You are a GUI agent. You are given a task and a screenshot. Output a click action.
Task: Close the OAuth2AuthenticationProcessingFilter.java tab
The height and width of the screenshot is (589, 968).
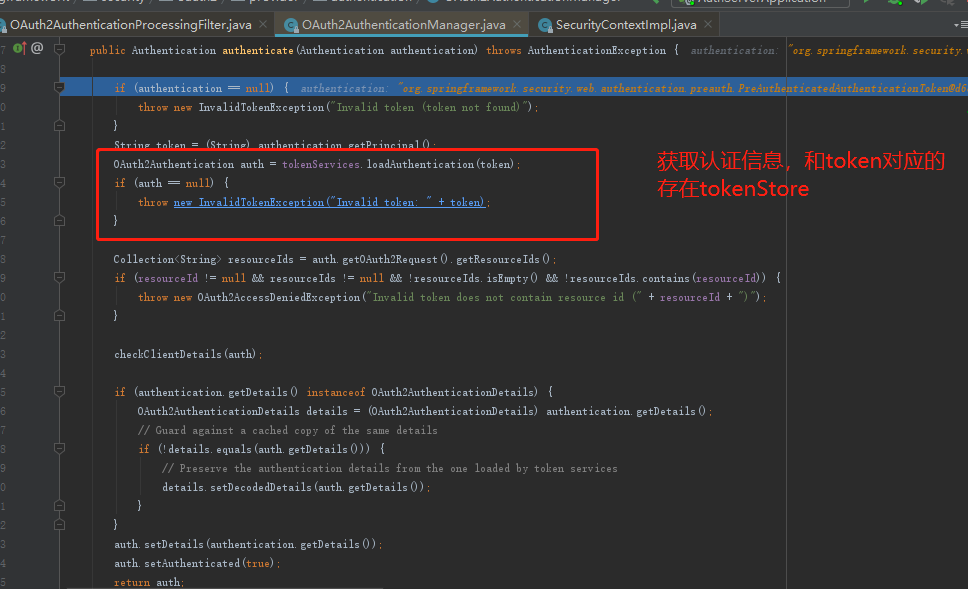(263, 24)
